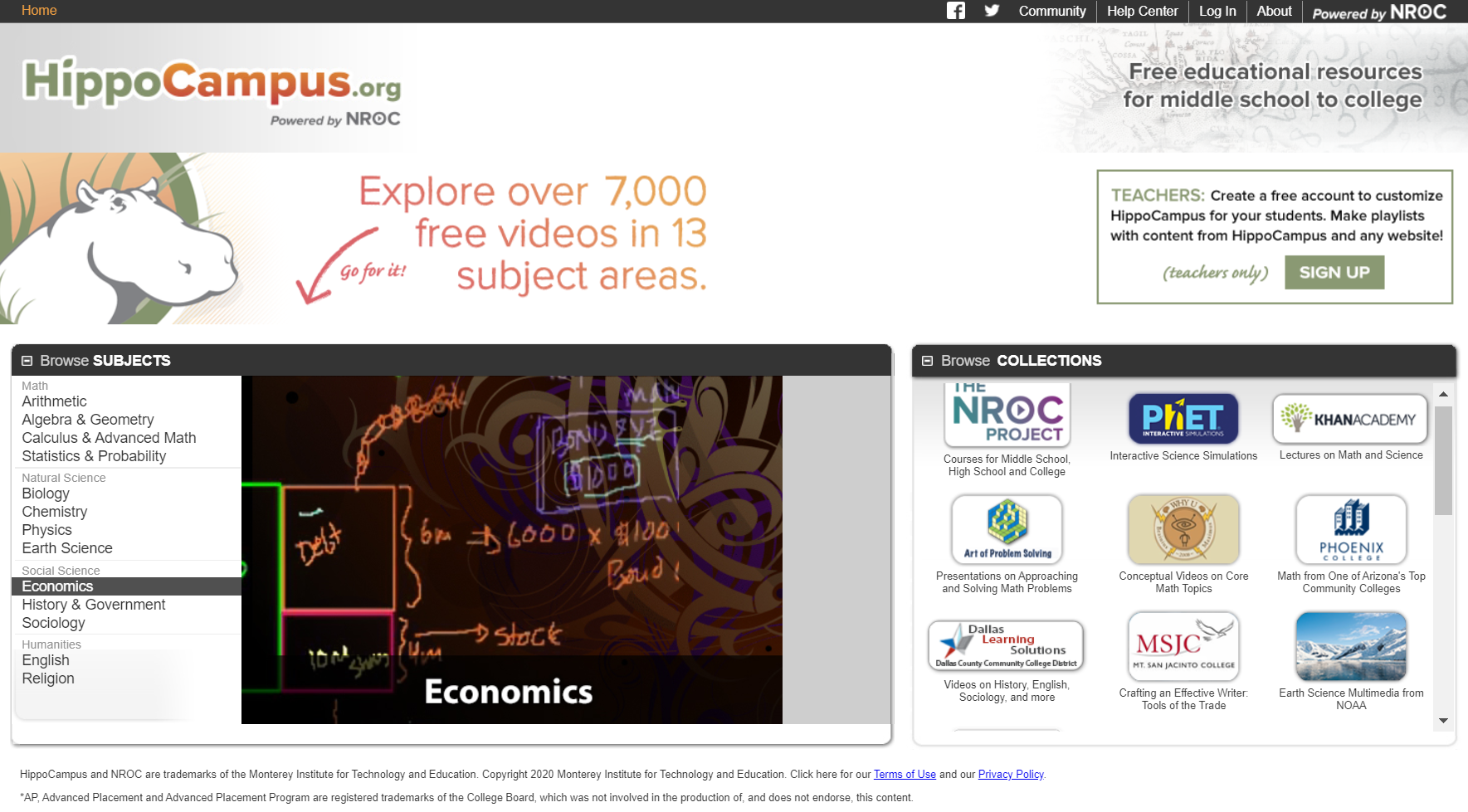1468x812 pixels.
Task: Select the Religion subject
Action: click(x=48, y=678)
